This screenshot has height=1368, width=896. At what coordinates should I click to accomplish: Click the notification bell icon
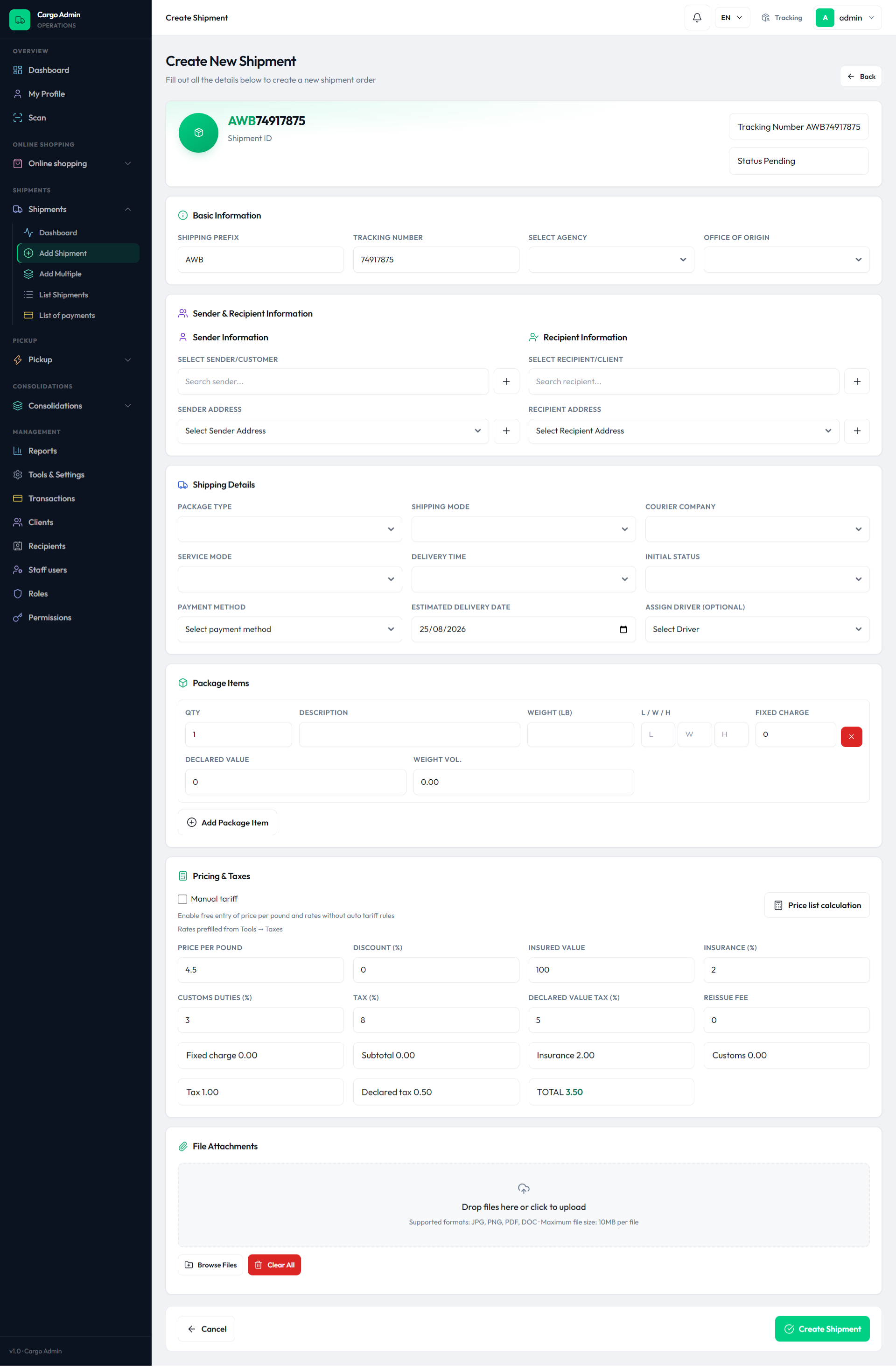697,18
